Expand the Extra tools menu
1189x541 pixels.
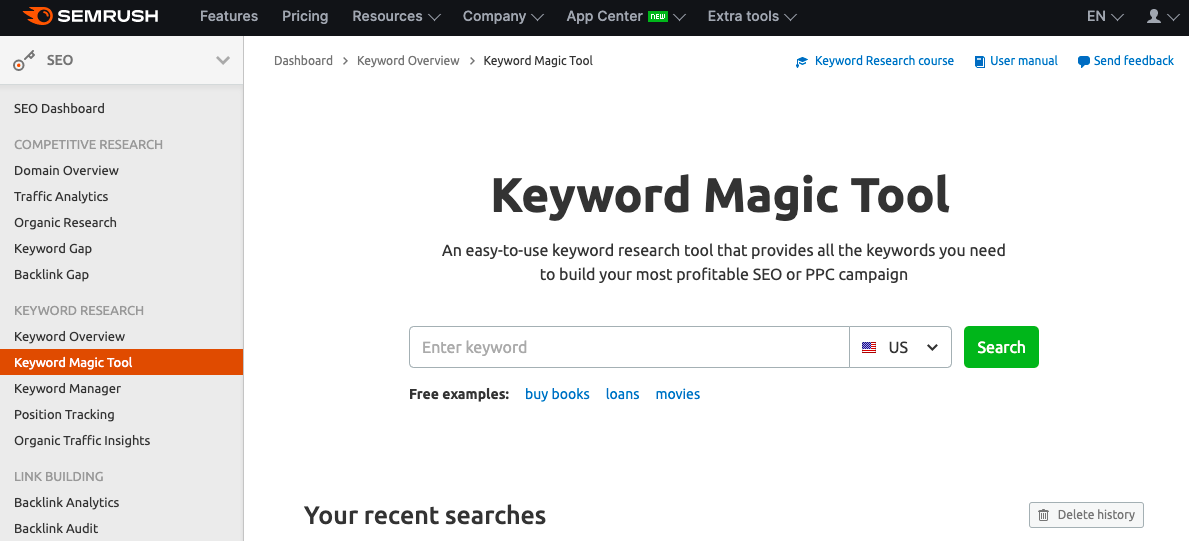[x=751, y=16]
